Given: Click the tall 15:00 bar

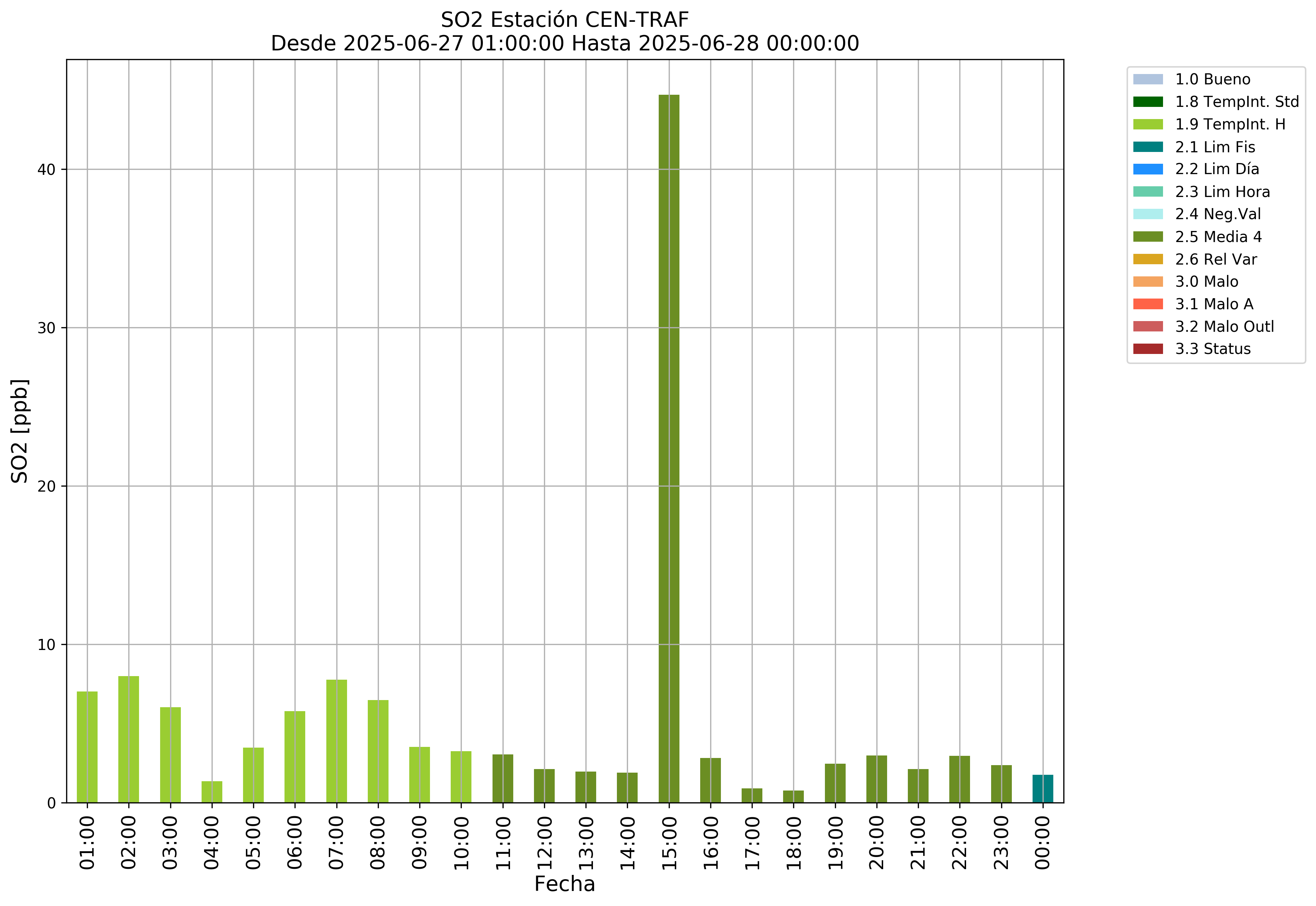Looking at the screenshot, I should [668, 448].
